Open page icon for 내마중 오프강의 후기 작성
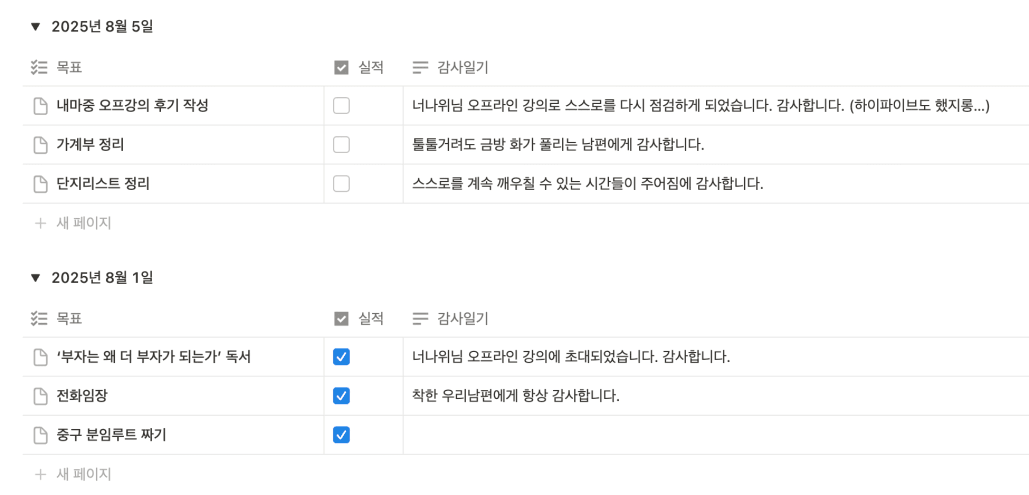The width and height of the screenshot is (1029, 495). click(41, 105)
